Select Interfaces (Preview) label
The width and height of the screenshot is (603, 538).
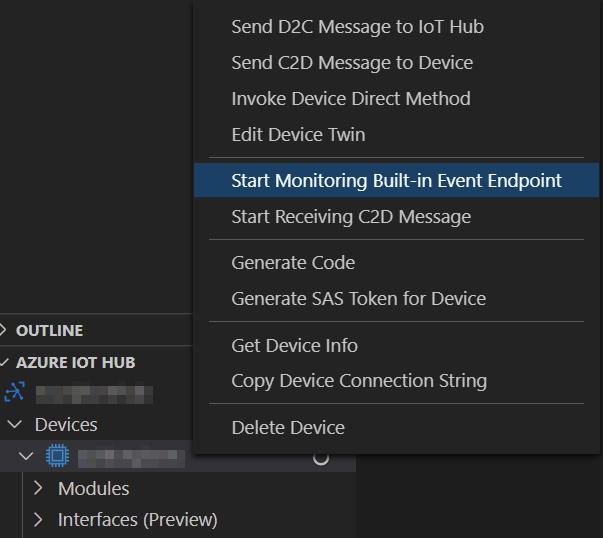point(138,520)
